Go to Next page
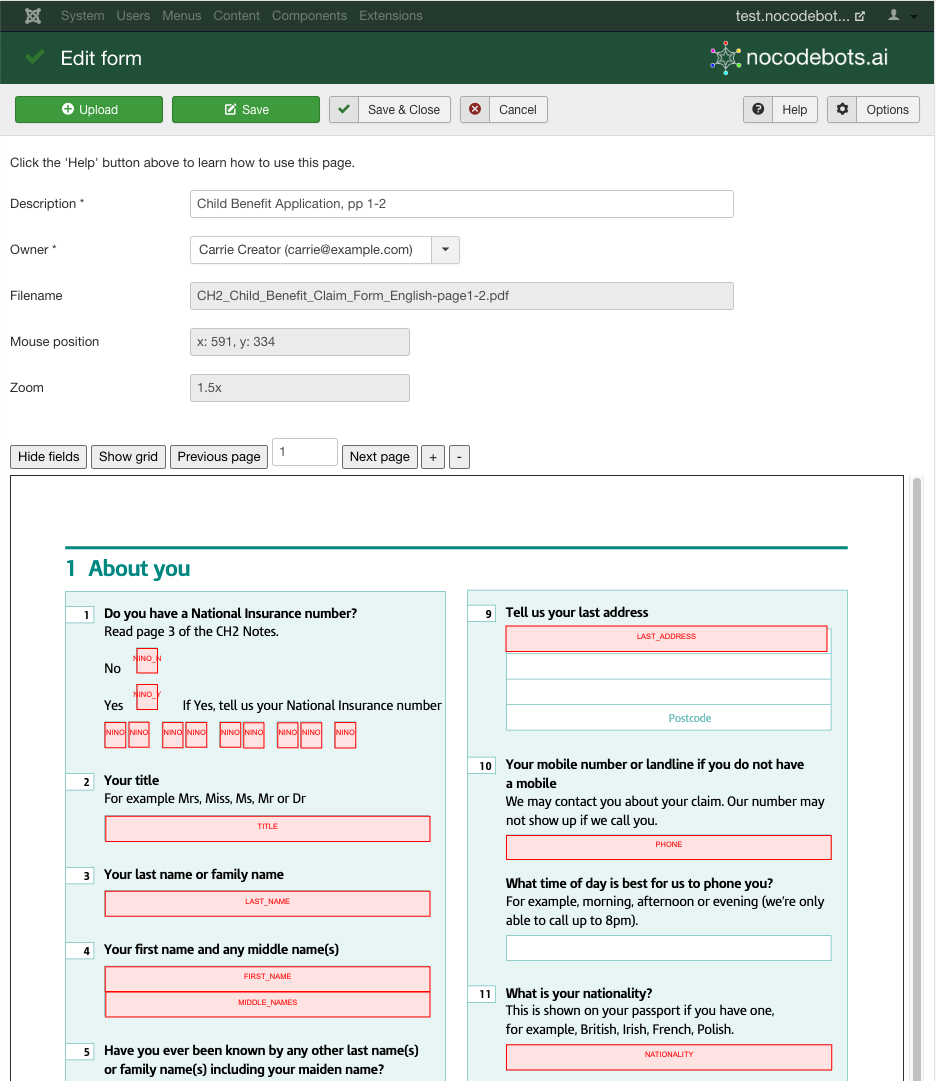This screenshot has height=1081, width=936. pyautogui.click(x=379, y=457)
